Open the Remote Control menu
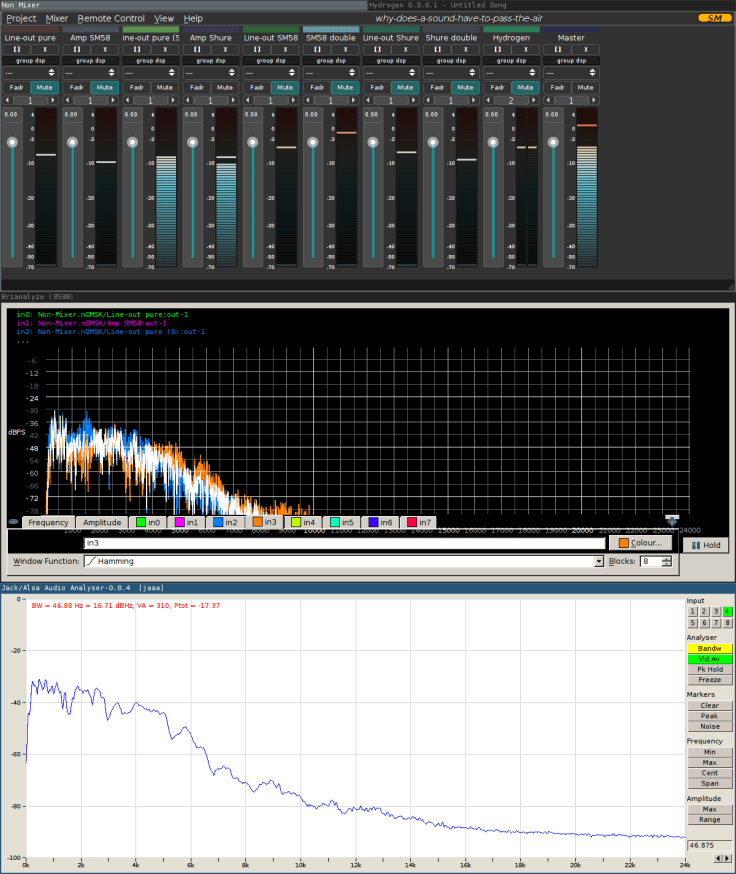The width and height of the screenshot is (736, 874). point(111,18)
